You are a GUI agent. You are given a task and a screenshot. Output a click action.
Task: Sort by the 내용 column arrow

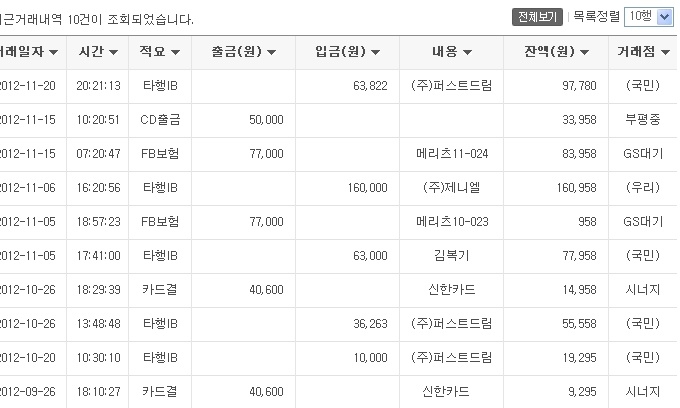[x=467, y=52]
